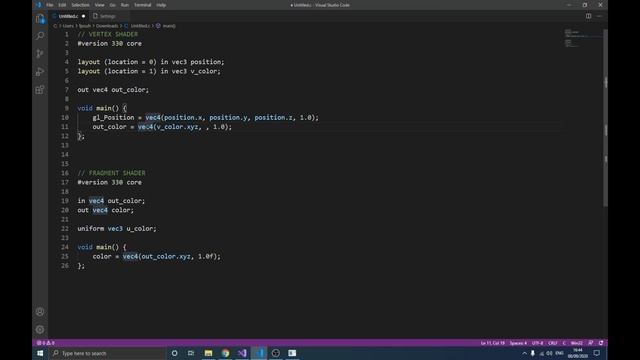The height and width of the screenshot is (360, 640).
Task: Click UTF-8 encoding in status bar
Action: point(537,343)
